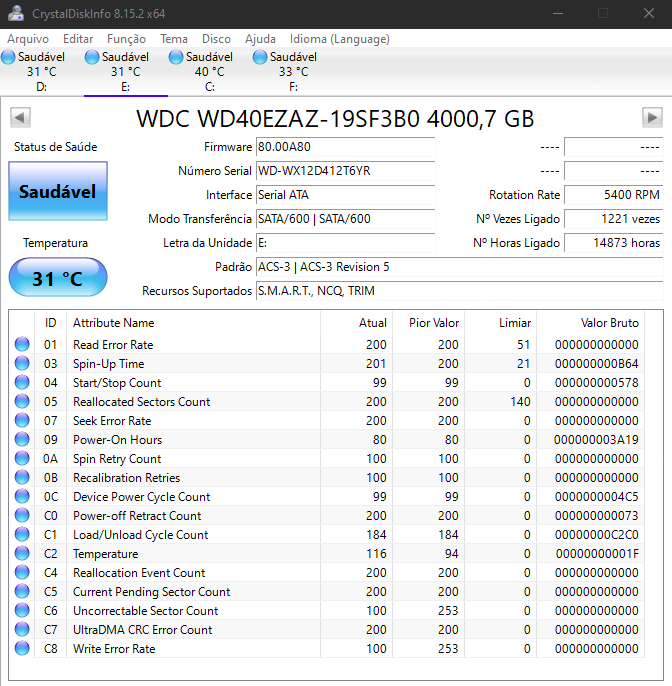Image resolution: width=672 pixels, height=686 pixels.
Task: Open the Ajuda menu
Action: 260,39
